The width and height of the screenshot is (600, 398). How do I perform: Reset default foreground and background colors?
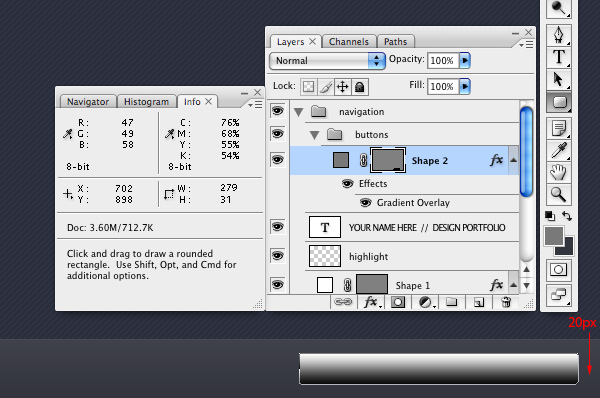coord(550,216)
